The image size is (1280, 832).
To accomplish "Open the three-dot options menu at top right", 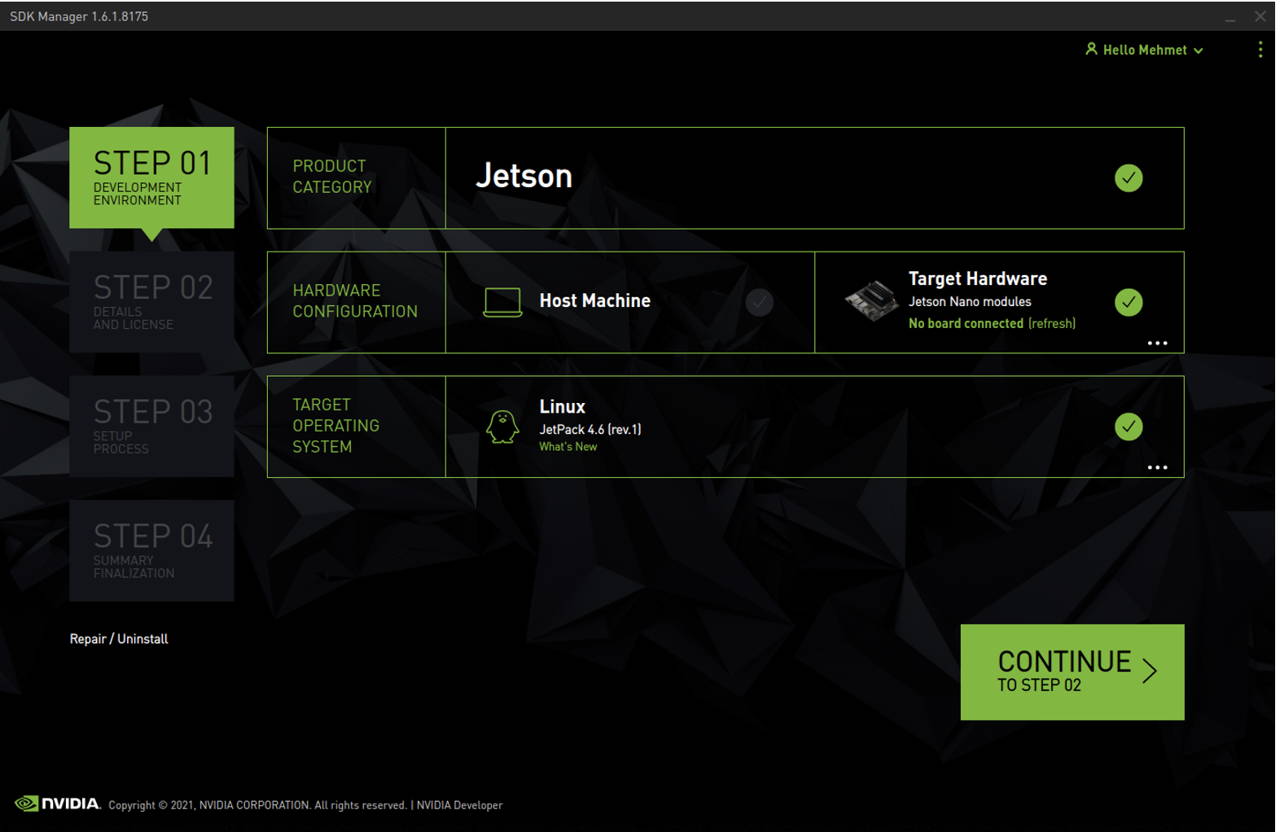I will pos(1260,50).
